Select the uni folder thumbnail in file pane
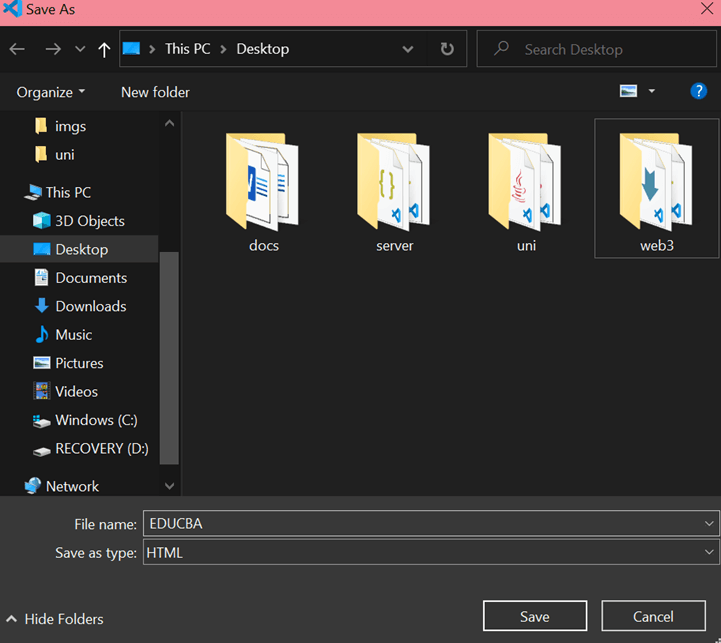721x643 pixels. 526,192
